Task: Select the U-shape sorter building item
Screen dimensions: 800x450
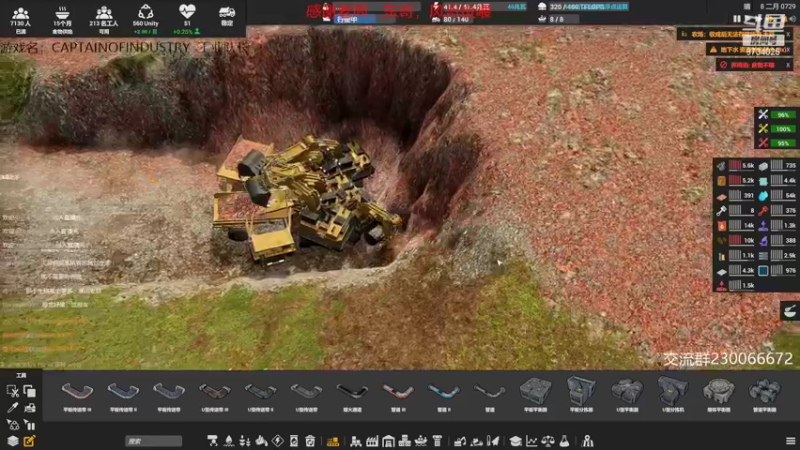Action: tap(673, 395)
